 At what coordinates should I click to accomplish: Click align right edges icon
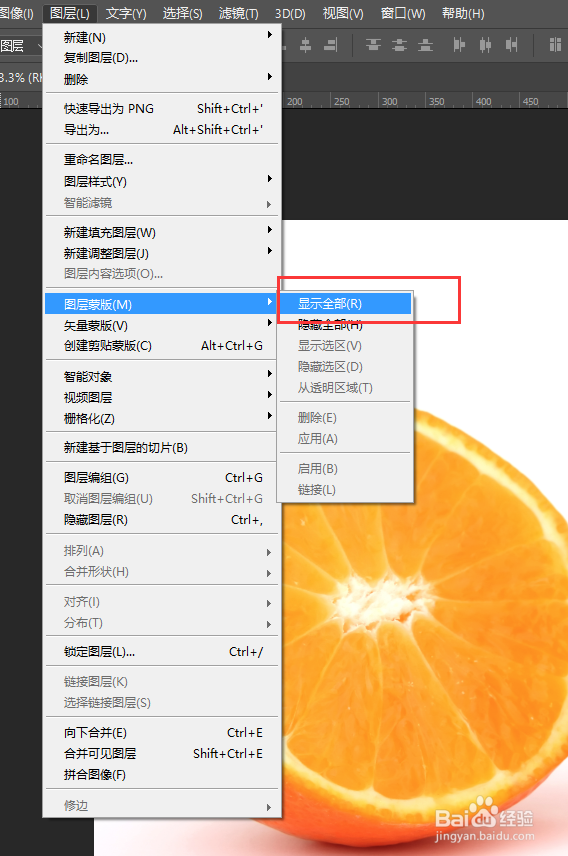point(330,45)
